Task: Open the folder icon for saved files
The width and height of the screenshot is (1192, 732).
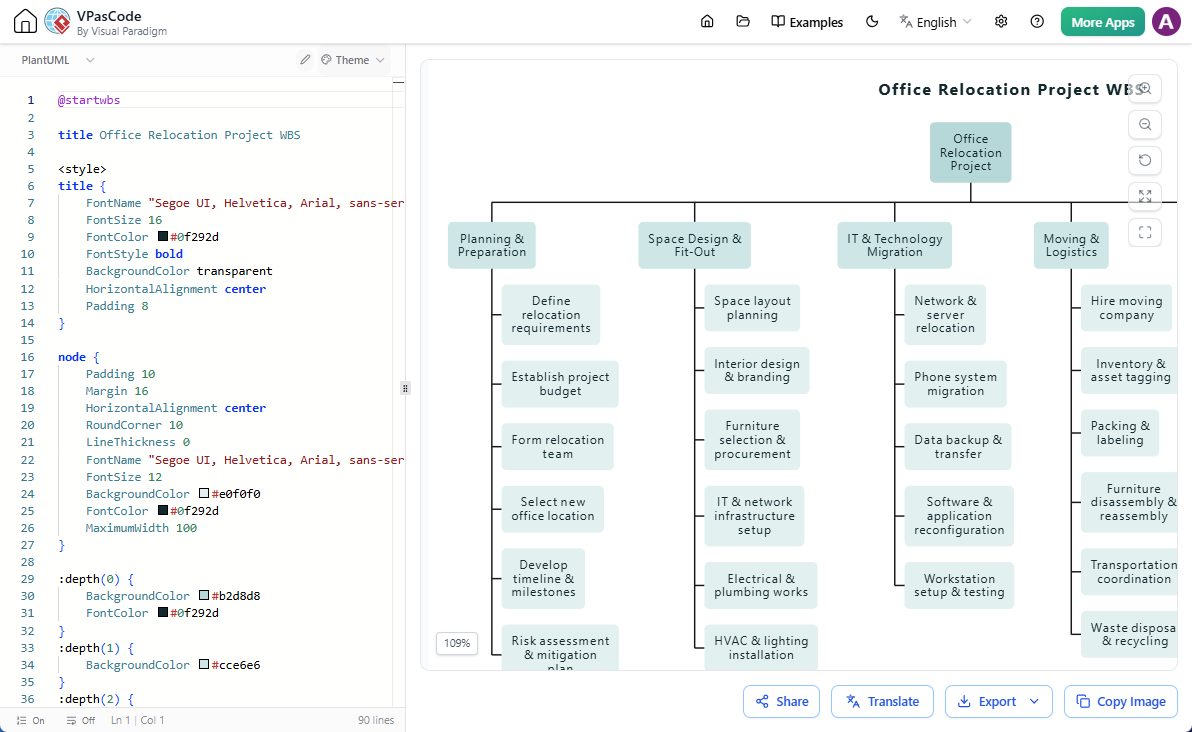Action: click(743, 21)
